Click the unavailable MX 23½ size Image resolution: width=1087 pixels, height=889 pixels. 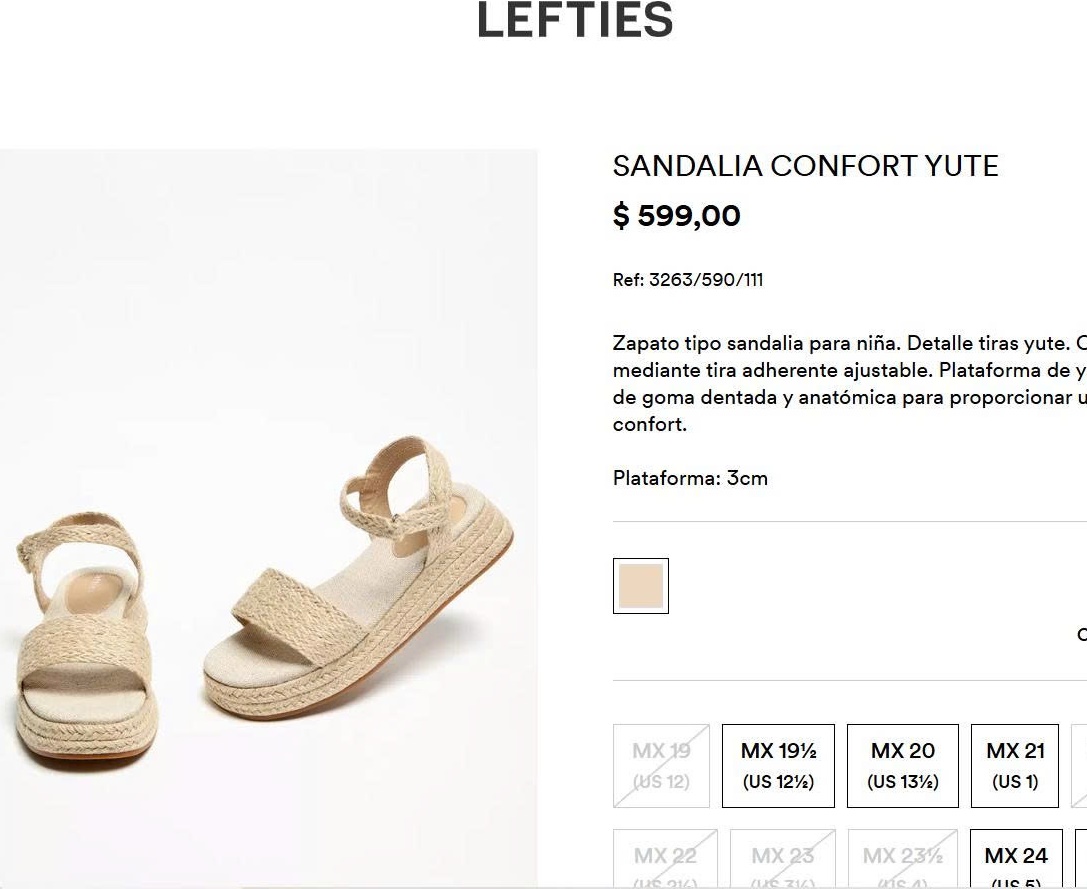[902, 860]
